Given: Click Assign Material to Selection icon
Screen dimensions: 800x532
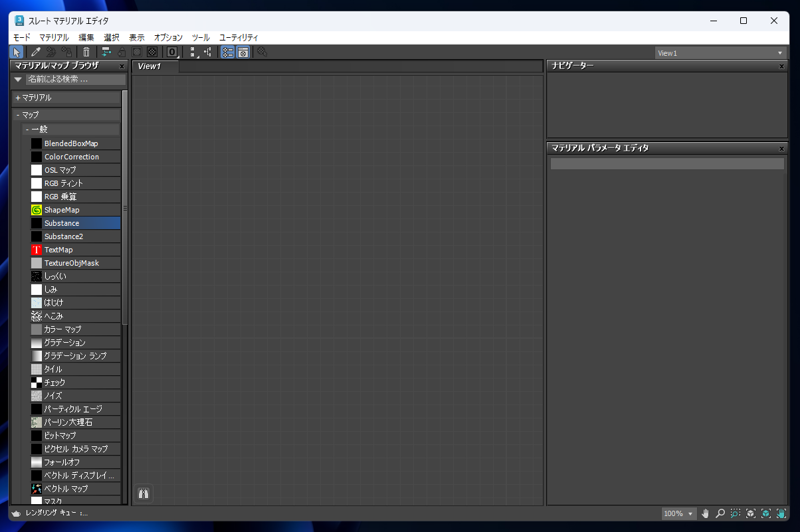Looking at the screenshot, I should 67,52.
